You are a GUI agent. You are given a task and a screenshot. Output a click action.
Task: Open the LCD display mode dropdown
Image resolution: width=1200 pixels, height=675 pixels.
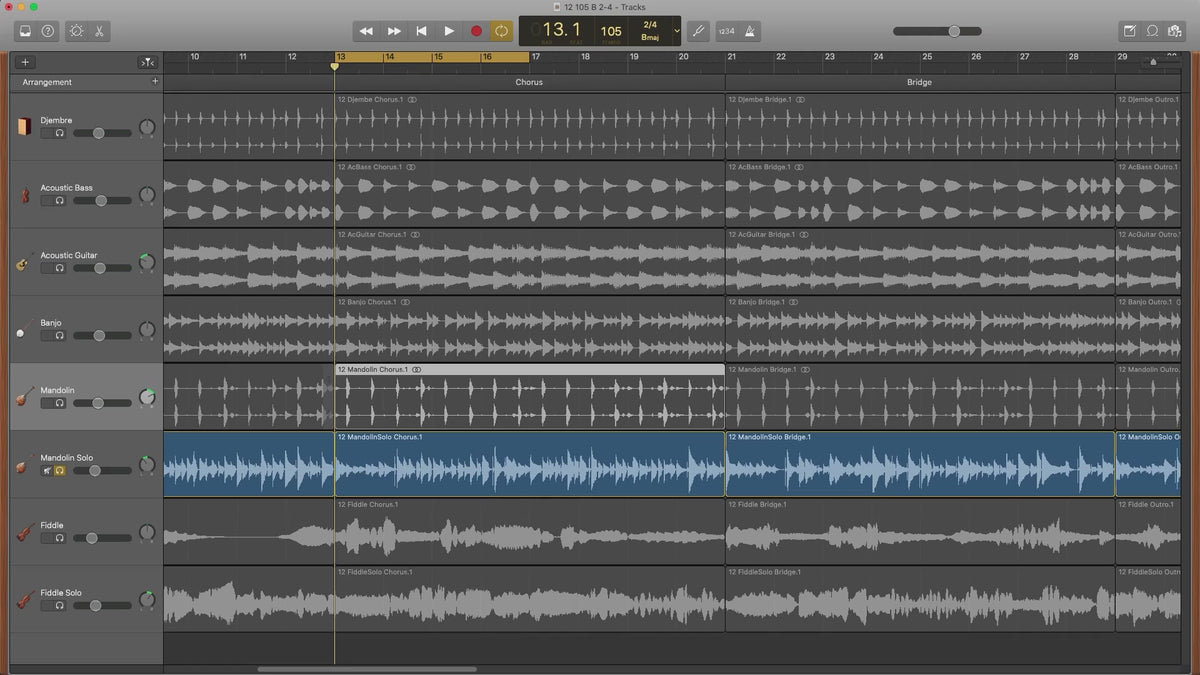pyautogui.click(x=677, y=31)
